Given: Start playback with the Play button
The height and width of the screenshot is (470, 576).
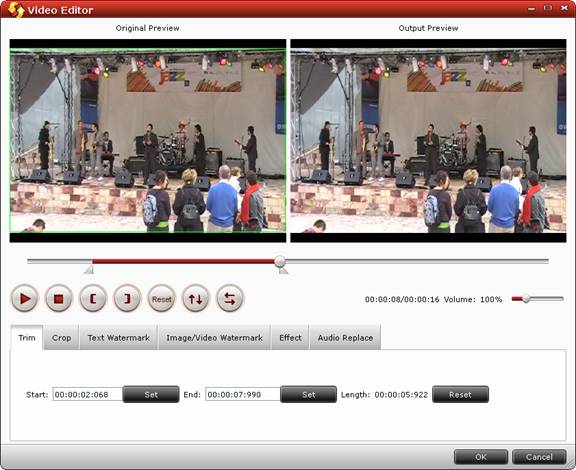Looking at the screenshot, I should pos(25,298).
